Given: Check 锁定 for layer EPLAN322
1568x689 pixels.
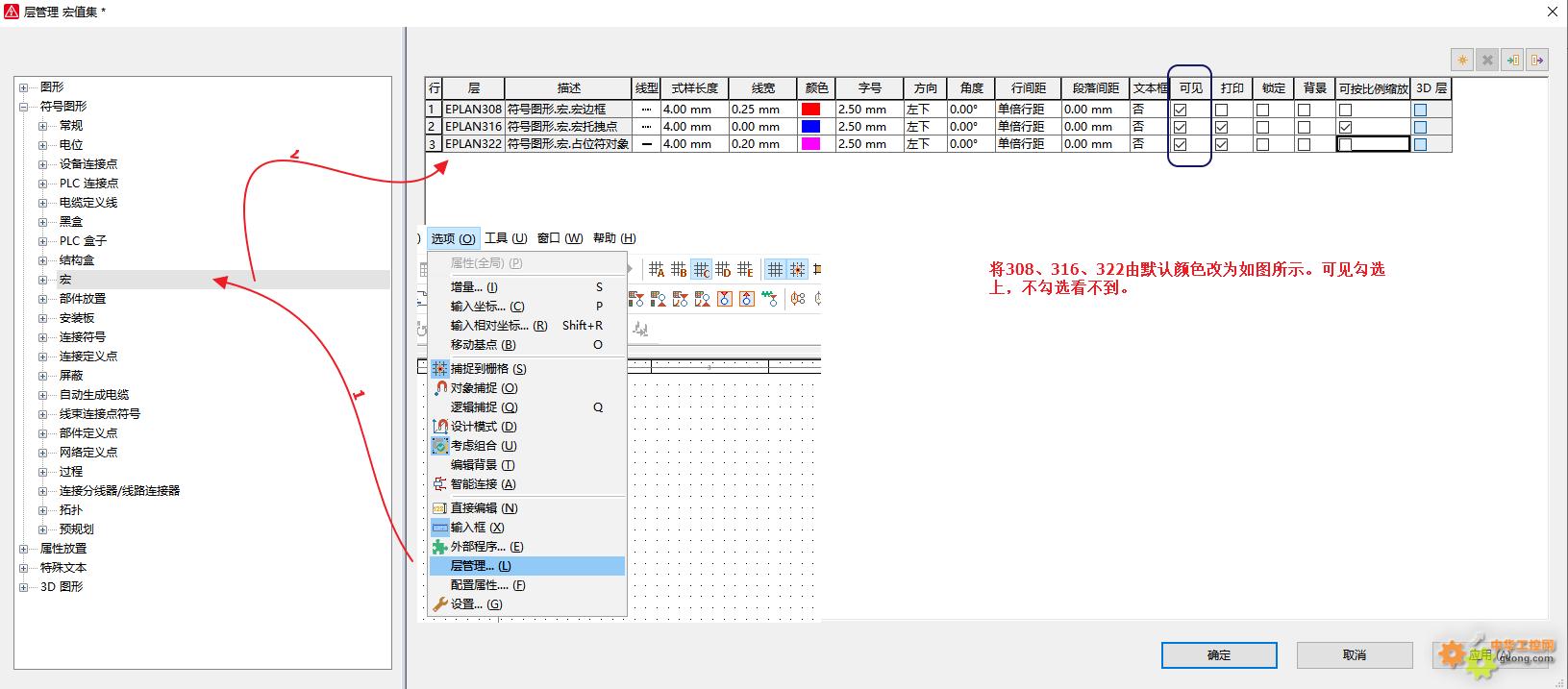Looking at the screenshot, I should point(1262,145).
